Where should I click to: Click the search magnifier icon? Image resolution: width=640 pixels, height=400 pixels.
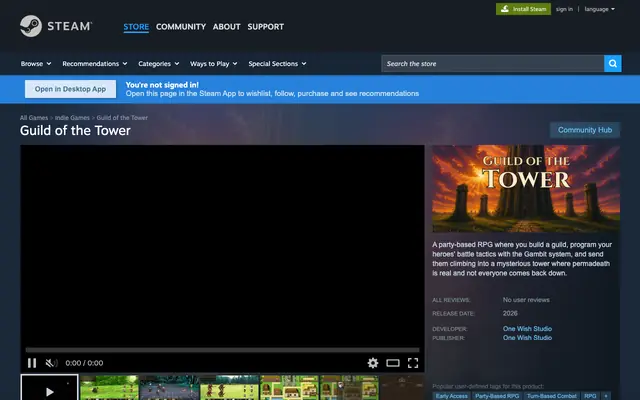point(613,64)
